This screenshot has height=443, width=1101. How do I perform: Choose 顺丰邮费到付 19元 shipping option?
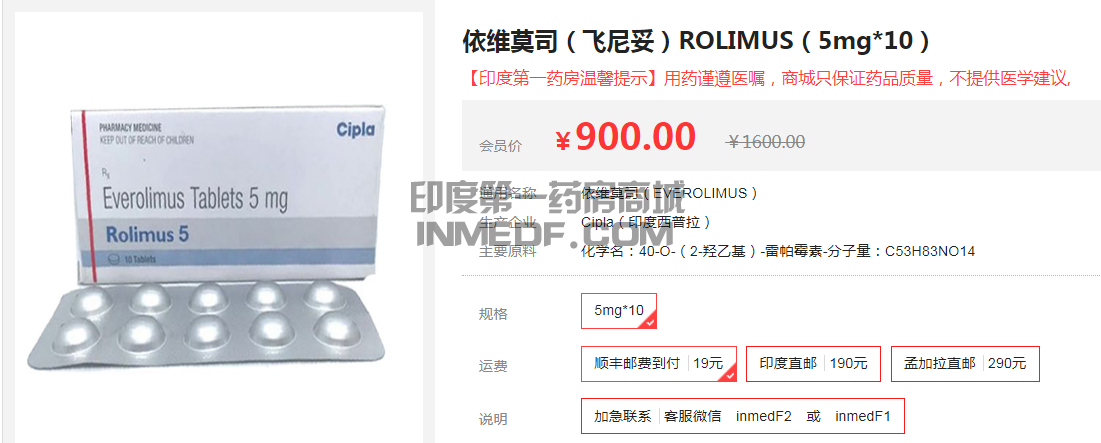pos(659,364)
